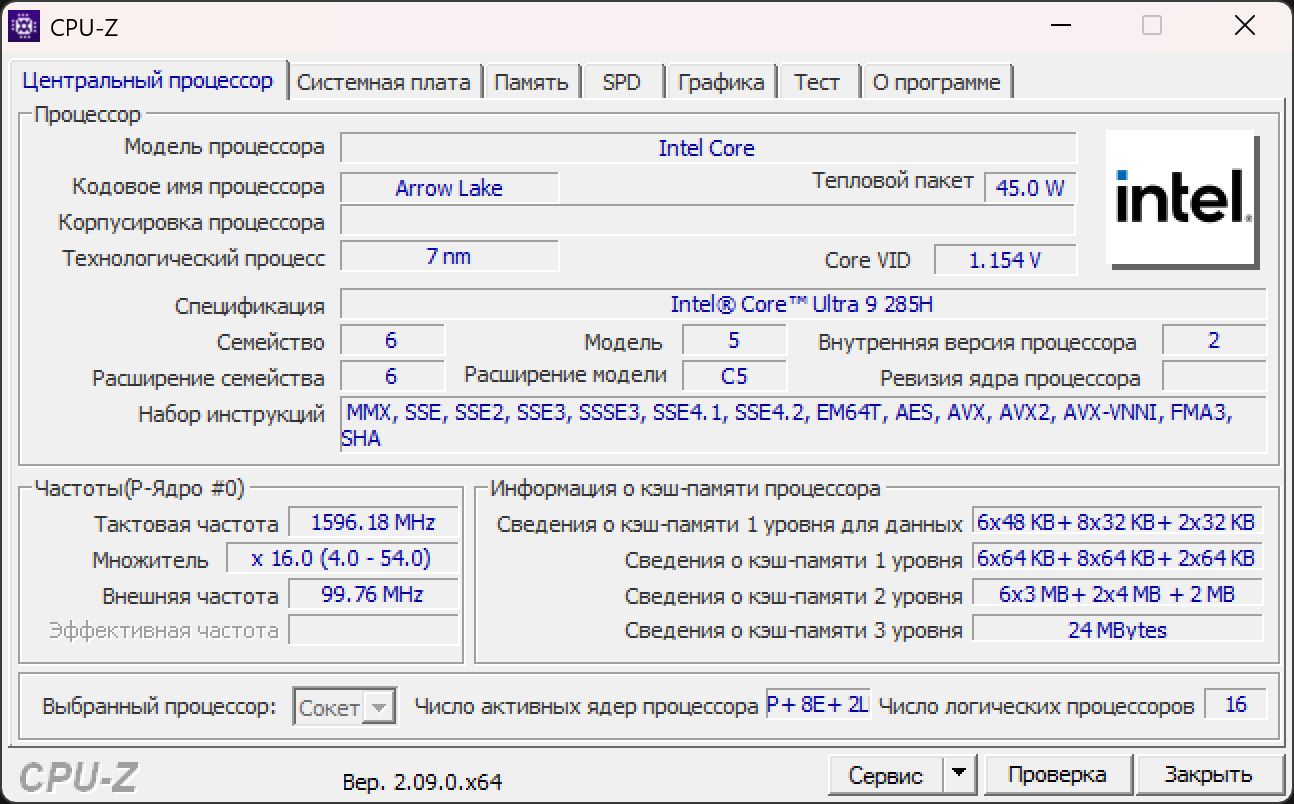The height and width of the screenshot is (804, 1294).
Task: Click L1 data cache value 6x48 KB+ 8x32 KB
Action: point(1117,522)
